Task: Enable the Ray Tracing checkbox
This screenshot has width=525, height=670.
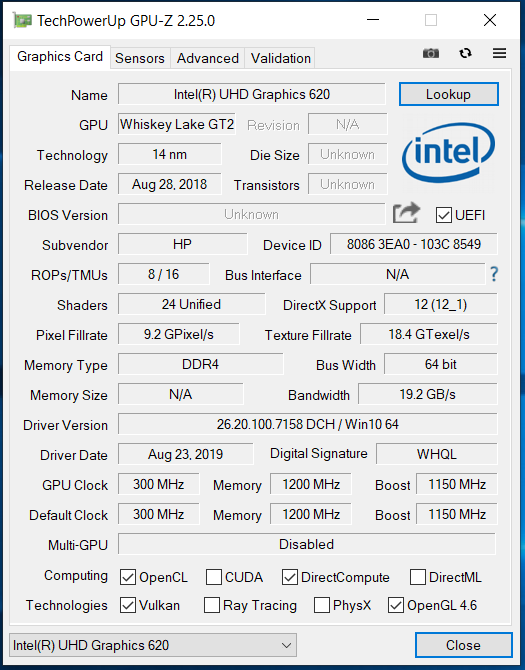Action: click(x=212, y=605)
